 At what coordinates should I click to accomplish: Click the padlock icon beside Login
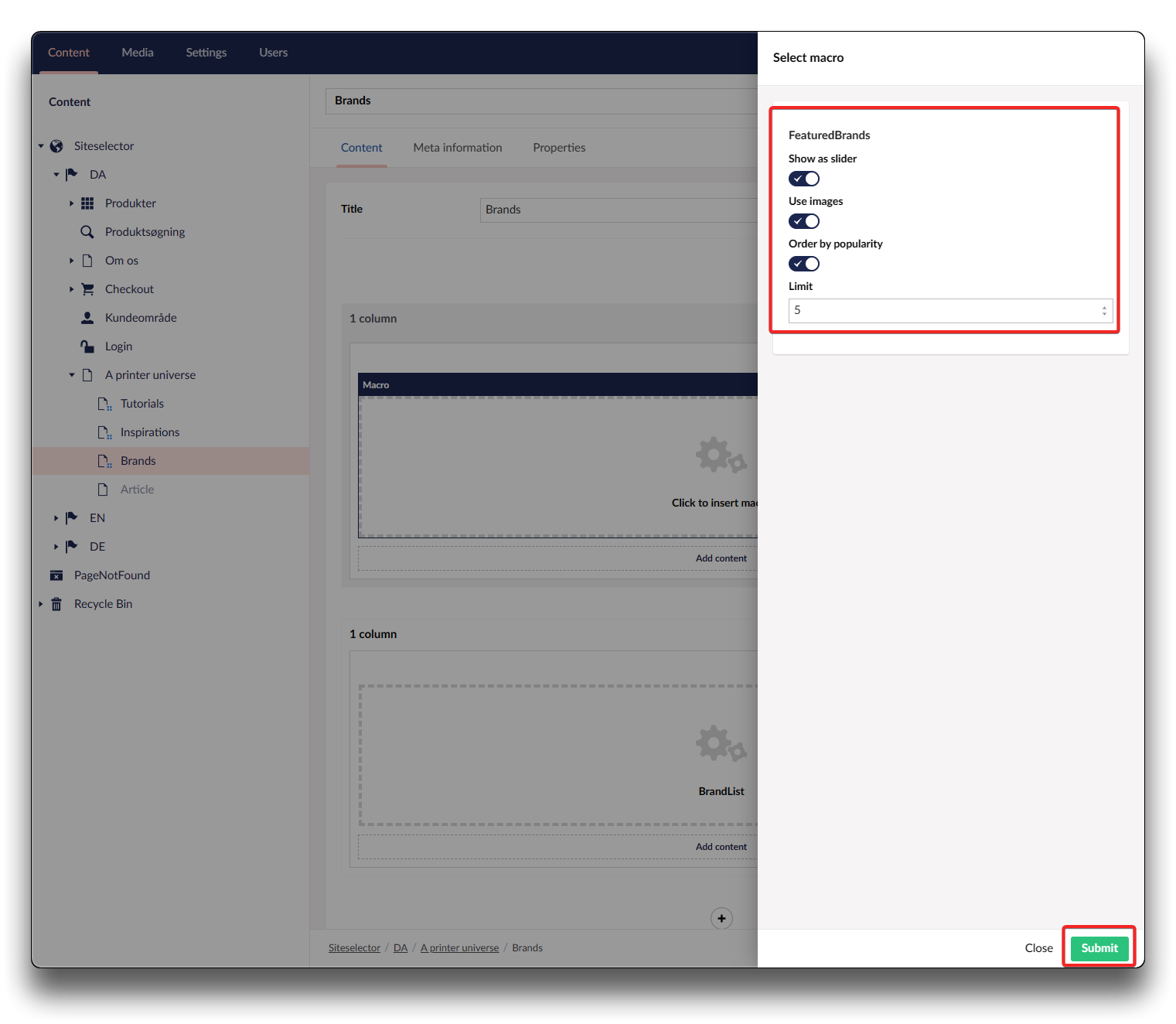(x=87, y=346)
